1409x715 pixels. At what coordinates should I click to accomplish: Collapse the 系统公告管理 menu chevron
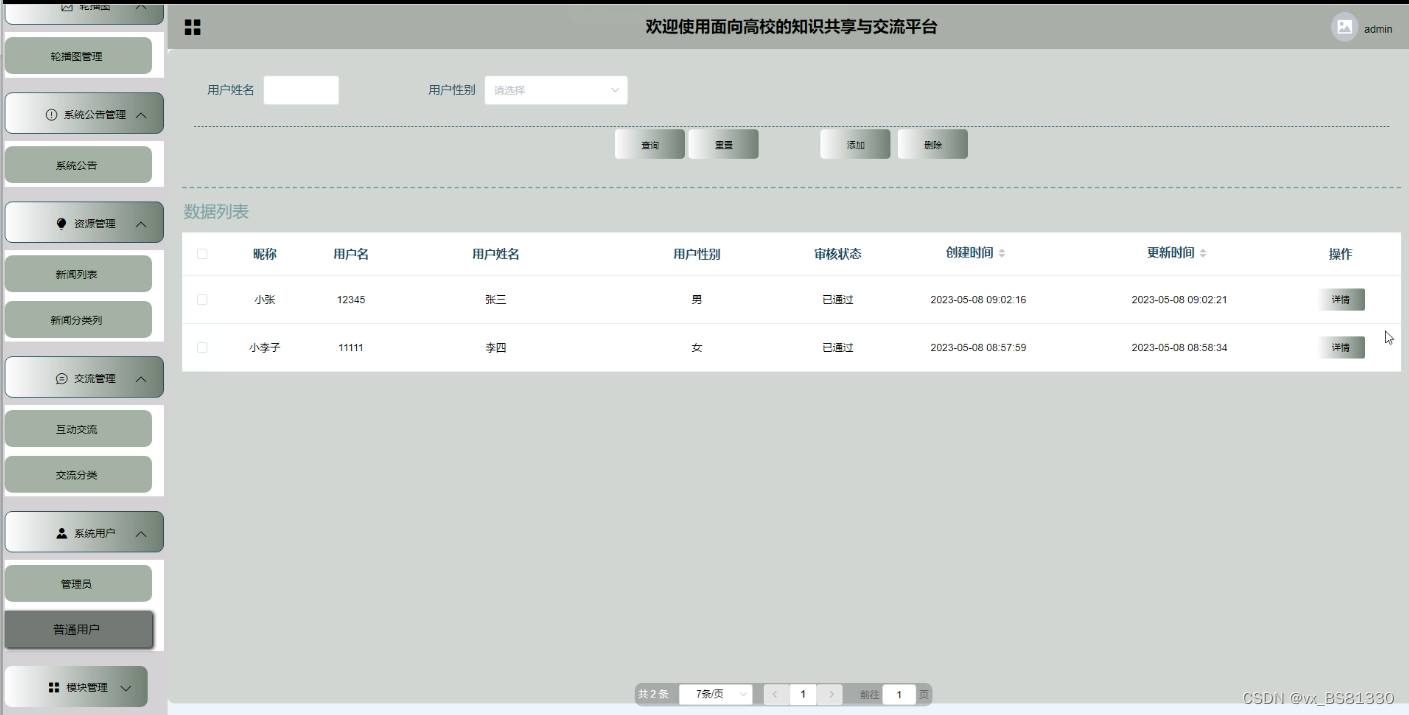tap(141, 115)
